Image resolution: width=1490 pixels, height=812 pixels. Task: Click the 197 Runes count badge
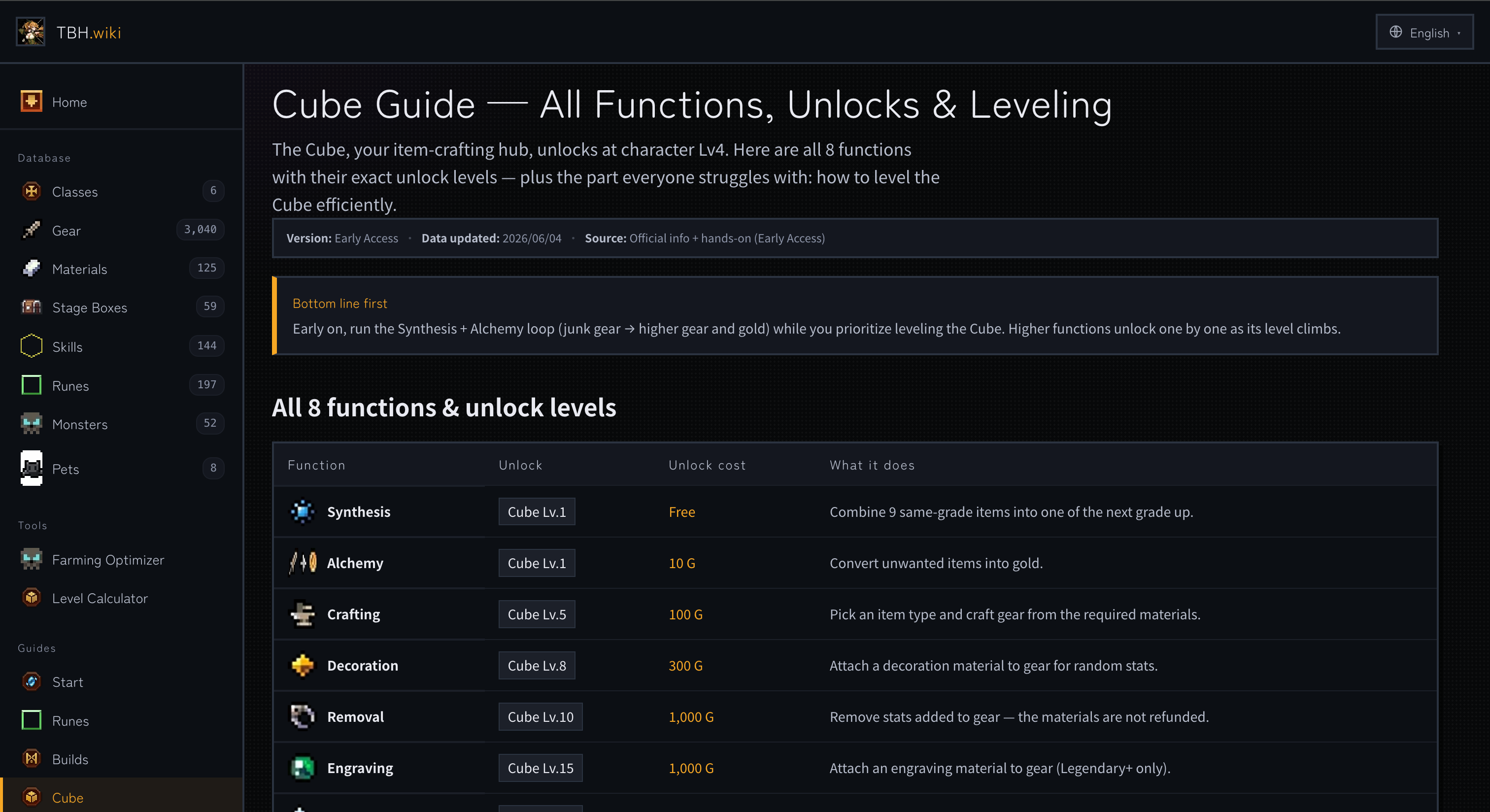point(206,385)
